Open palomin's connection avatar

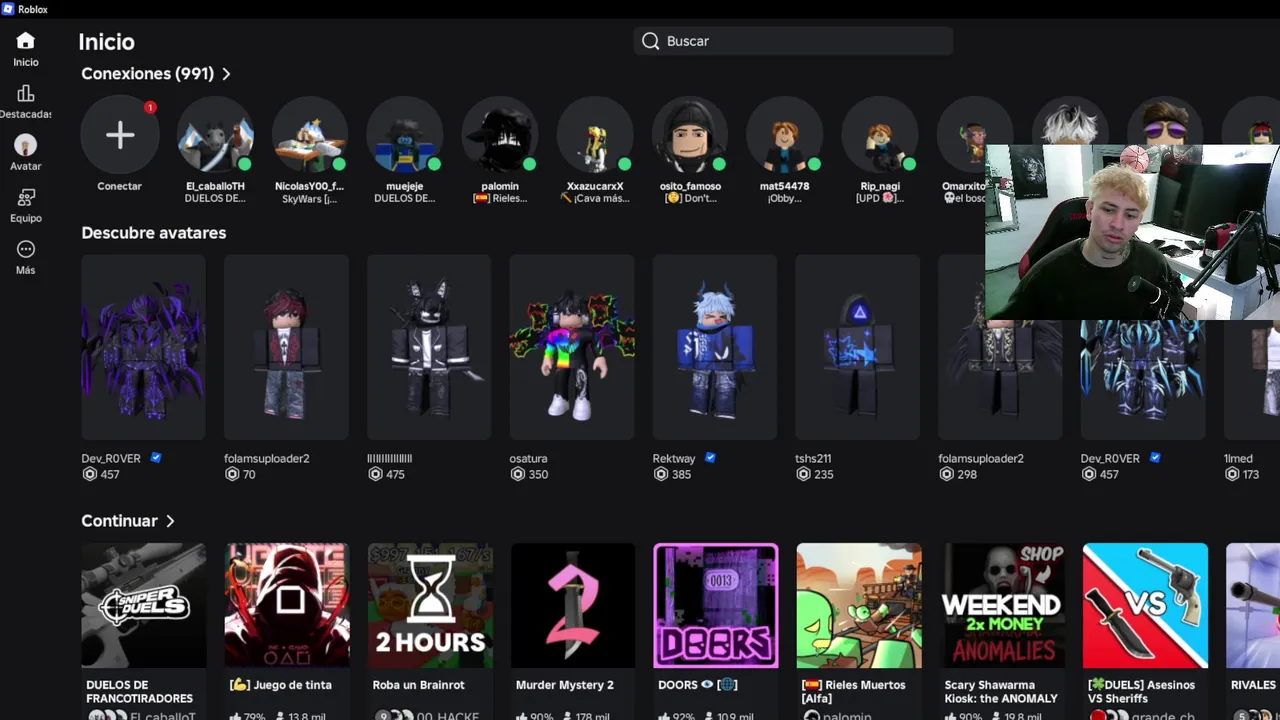point(500,135)
